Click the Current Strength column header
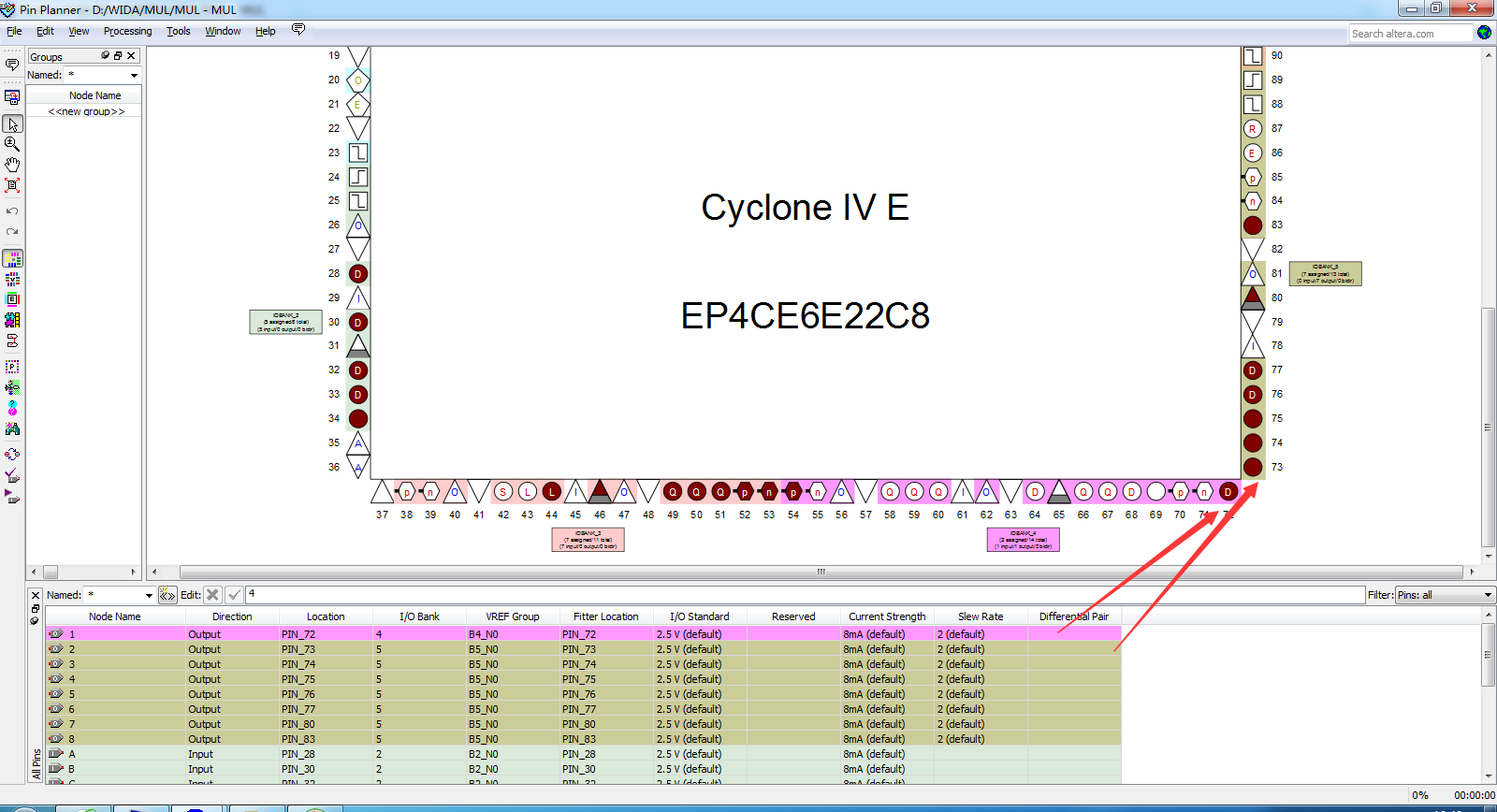Viewport: 1497px width, 812px height. [x=887, y=616]
